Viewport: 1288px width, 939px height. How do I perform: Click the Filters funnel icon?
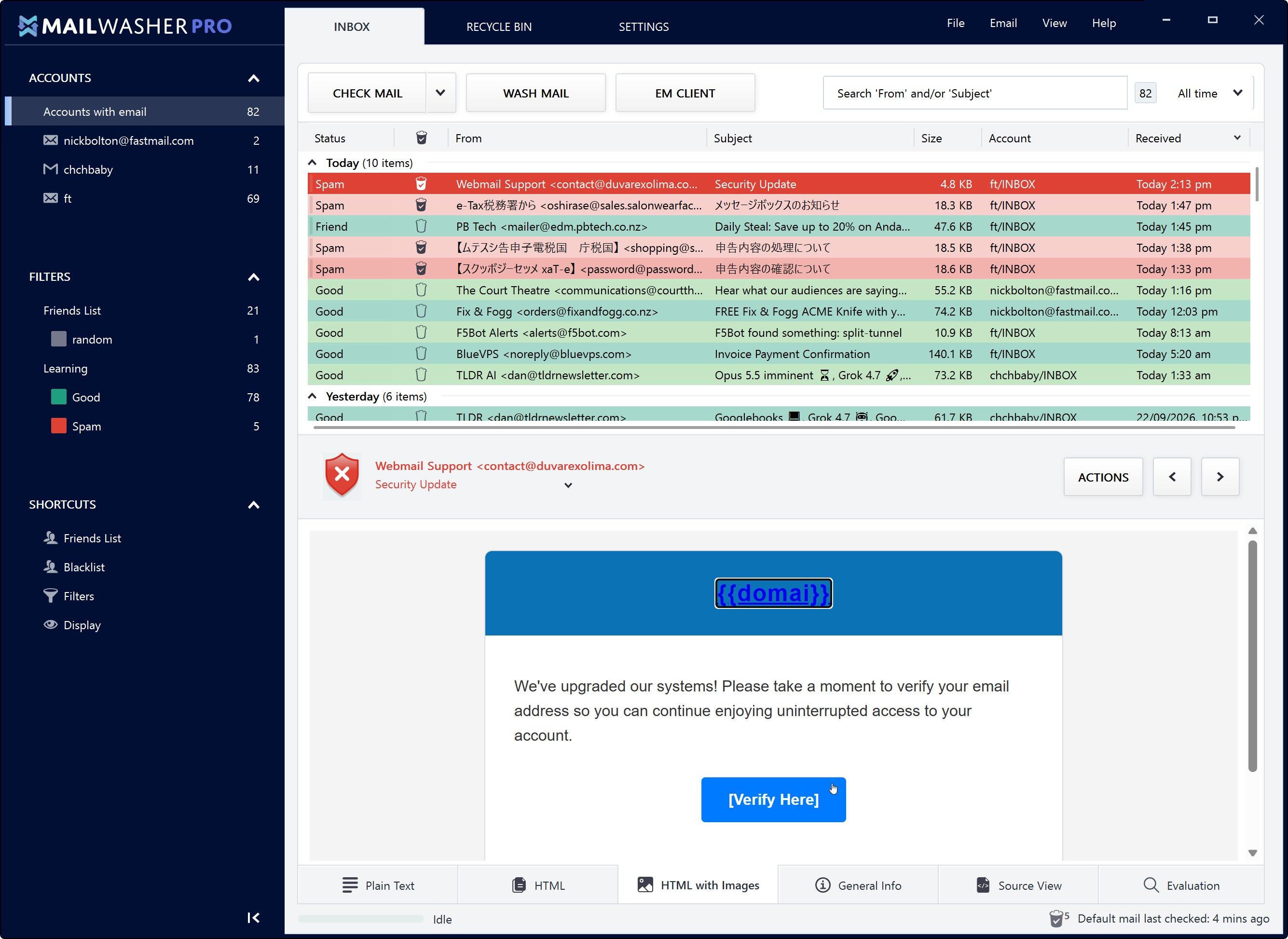point(51,595)
